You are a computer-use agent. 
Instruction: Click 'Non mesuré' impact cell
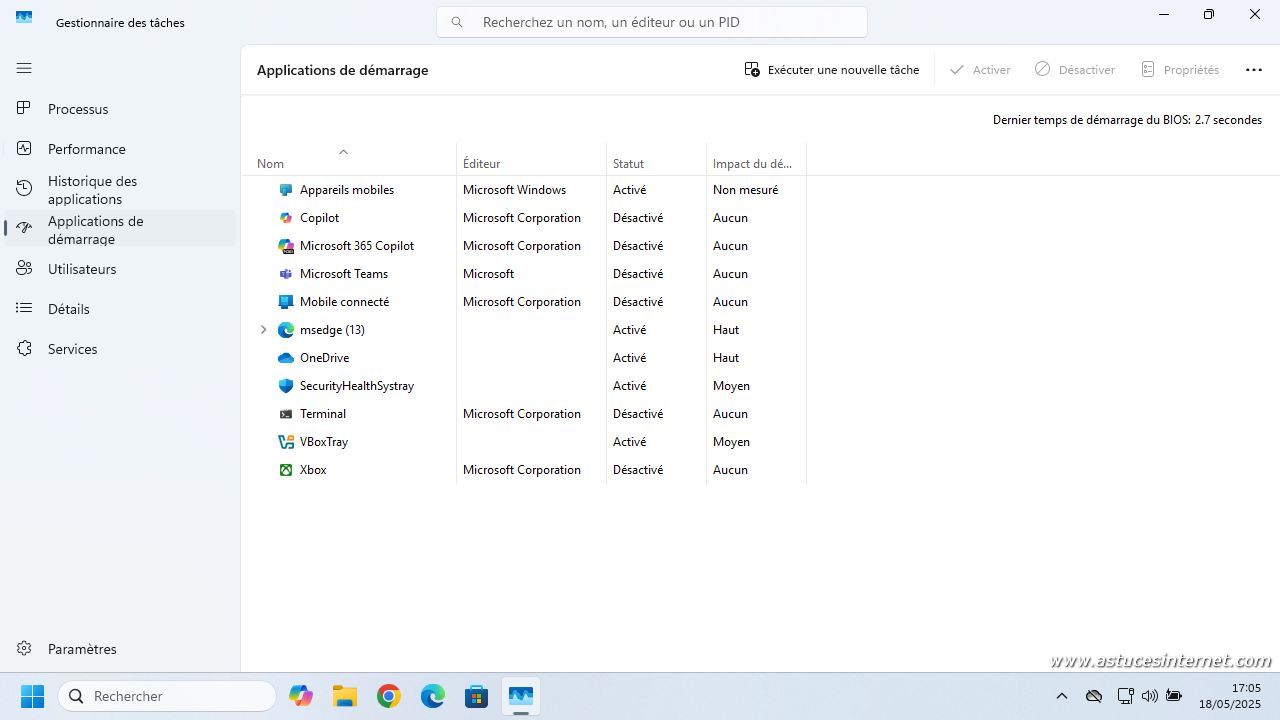pos(745,190)
